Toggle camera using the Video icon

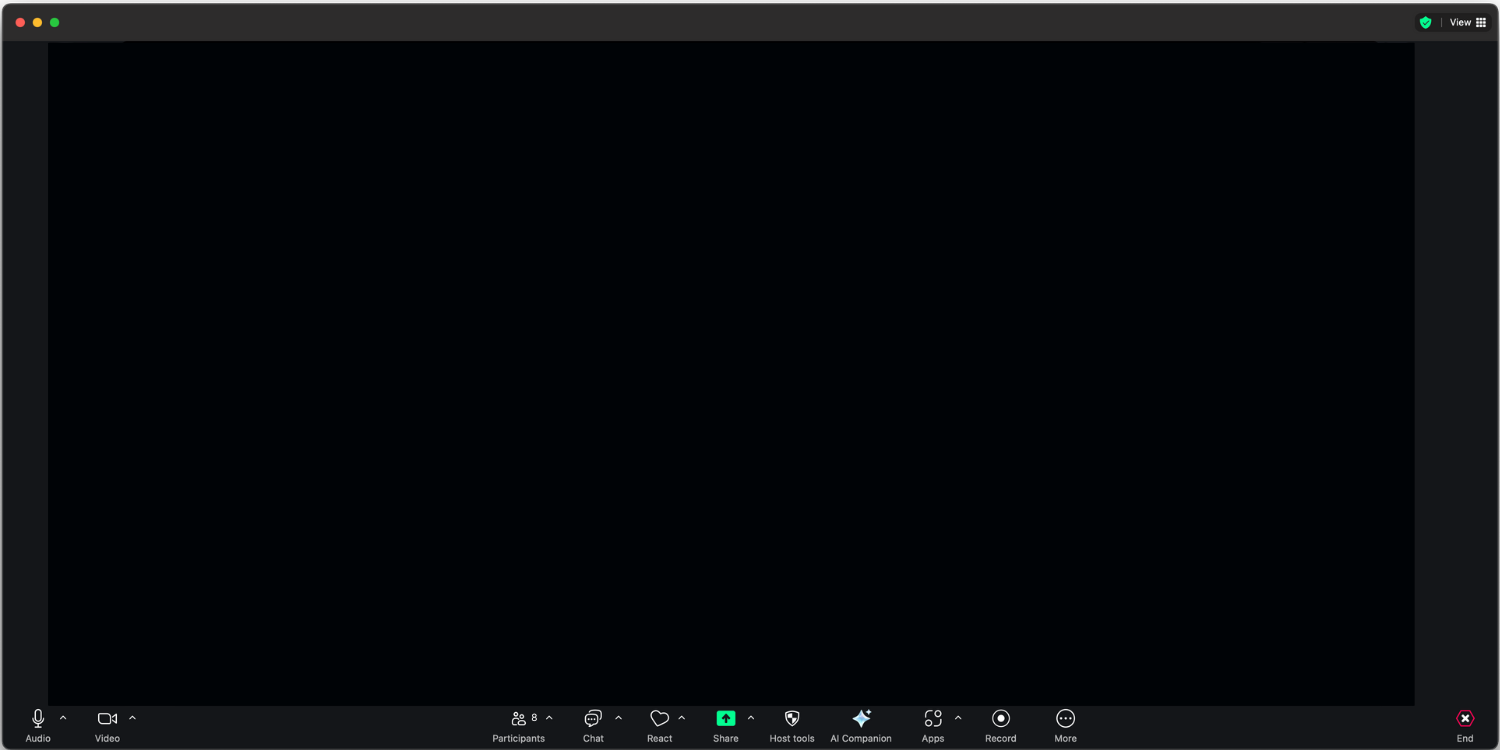107,718
